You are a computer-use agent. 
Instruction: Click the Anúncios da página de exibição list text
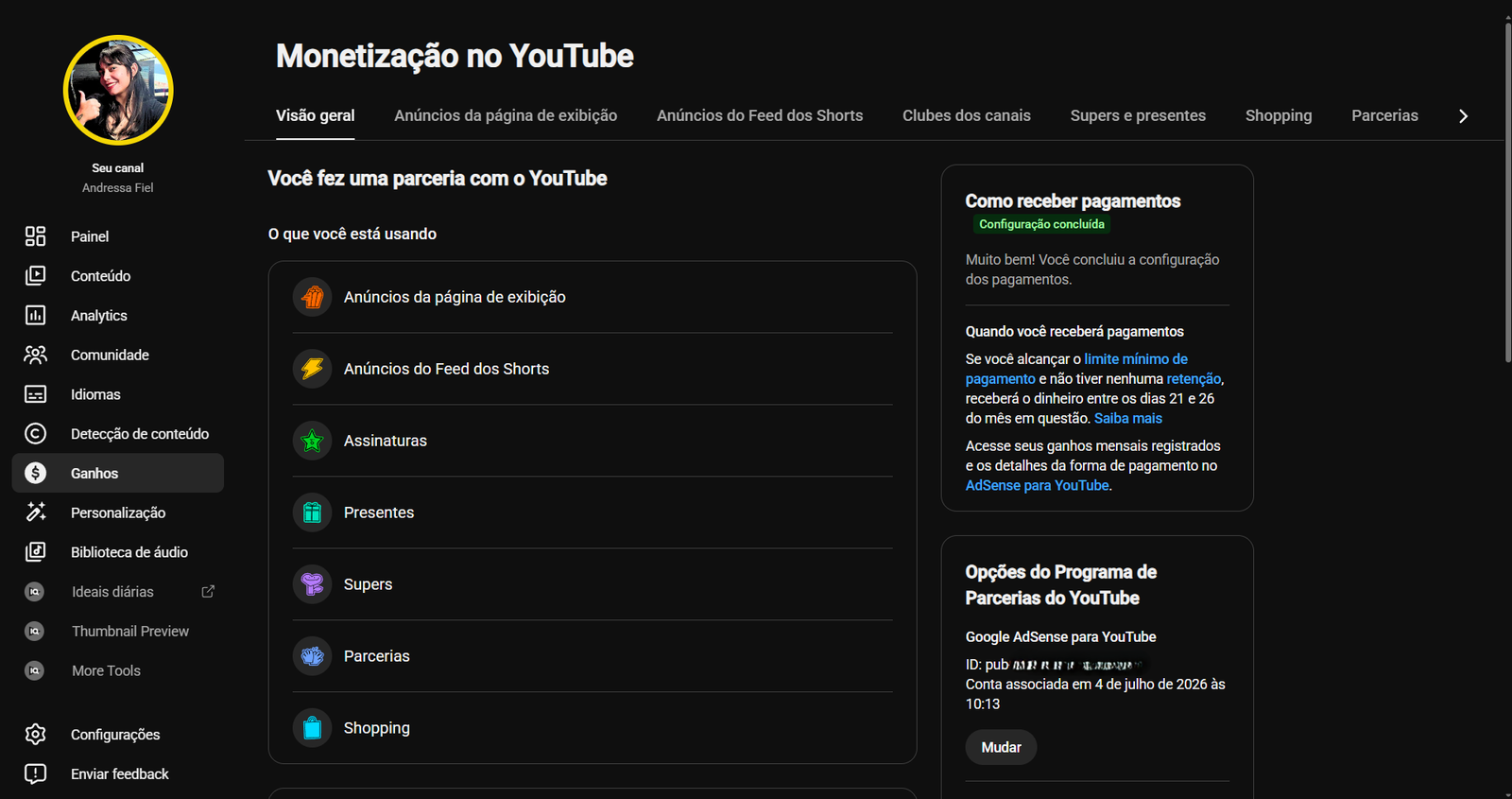click(x=455, y=297)
